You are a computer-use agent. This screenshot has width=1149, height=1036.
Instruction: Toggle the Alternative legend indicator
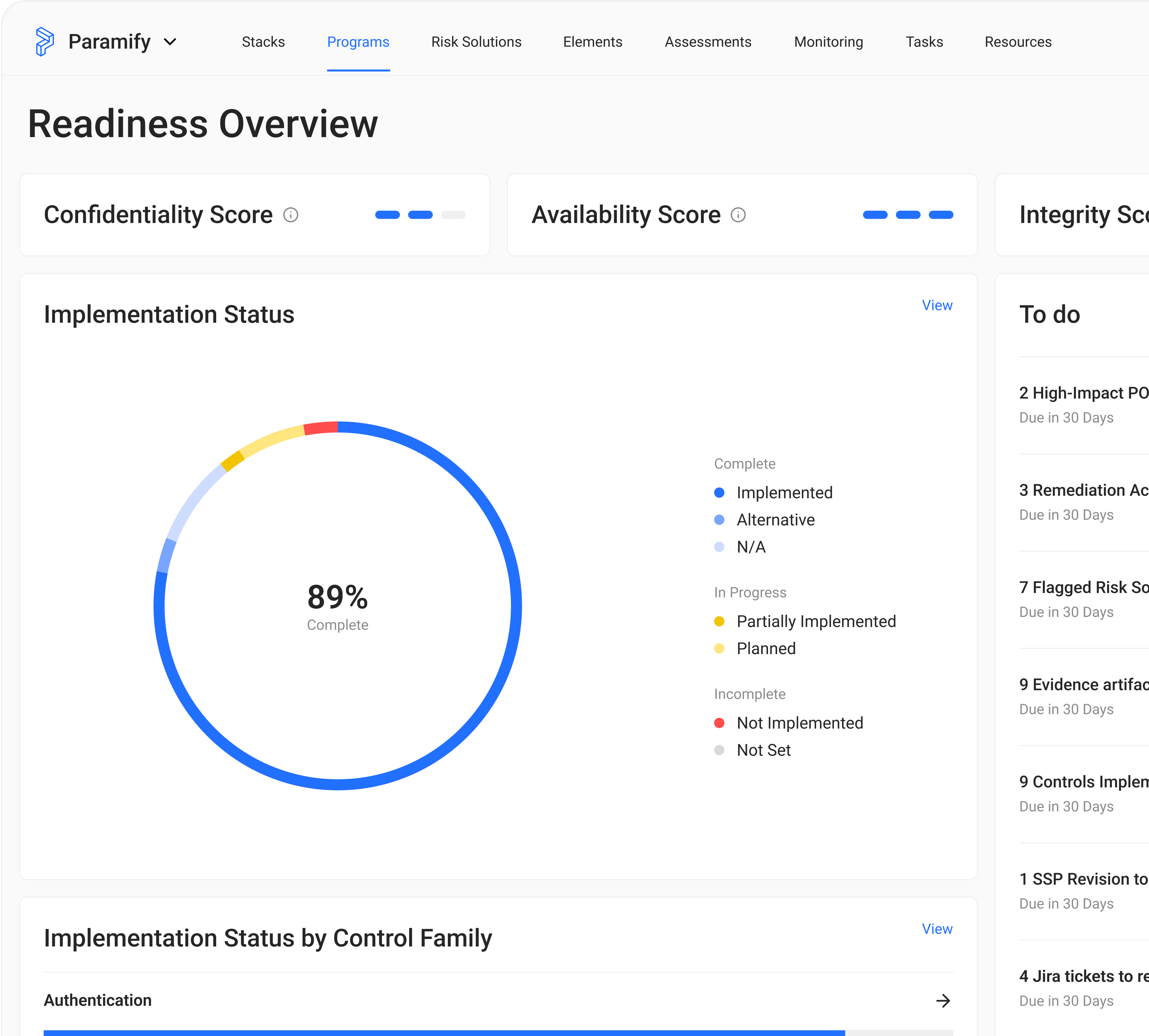pyautogui.click(x=720, y=520)
